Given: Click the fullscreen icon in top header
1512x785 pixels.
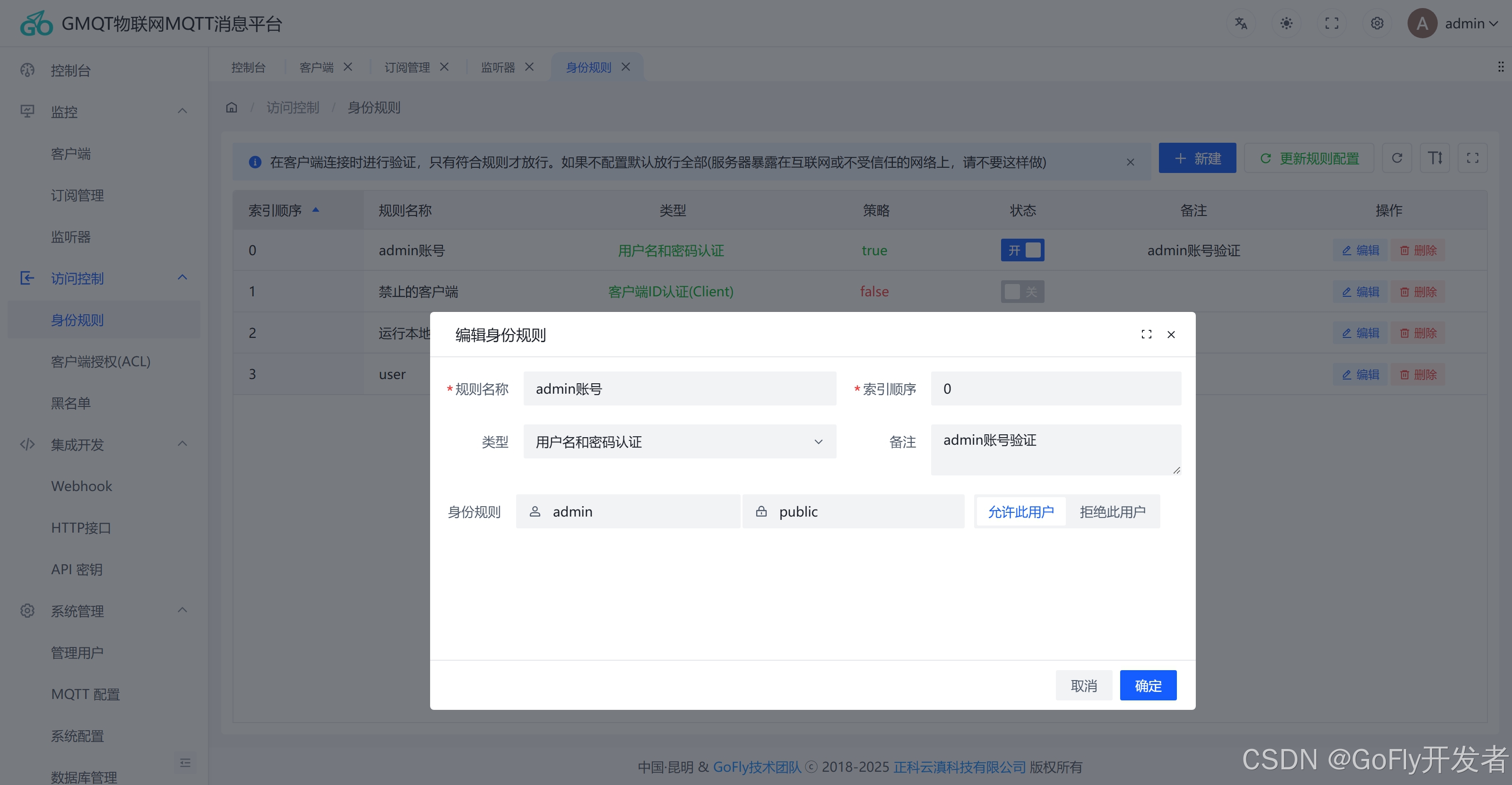Looking at the screenshot, I should (x=1332, y=24).
